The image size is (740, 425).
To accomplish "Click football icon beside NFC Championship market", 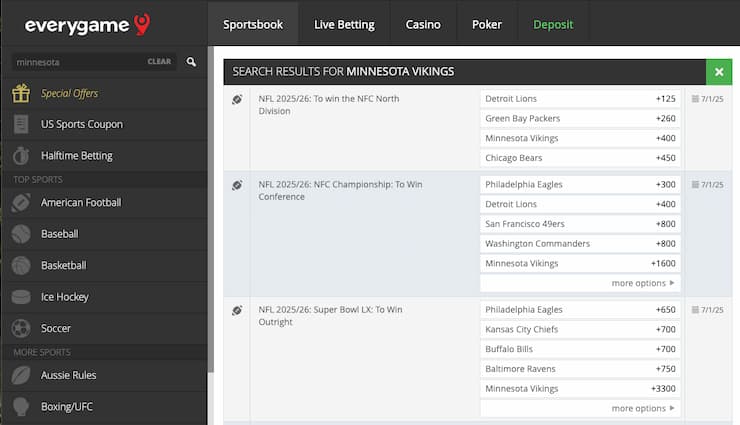I will tap(237, 185).
